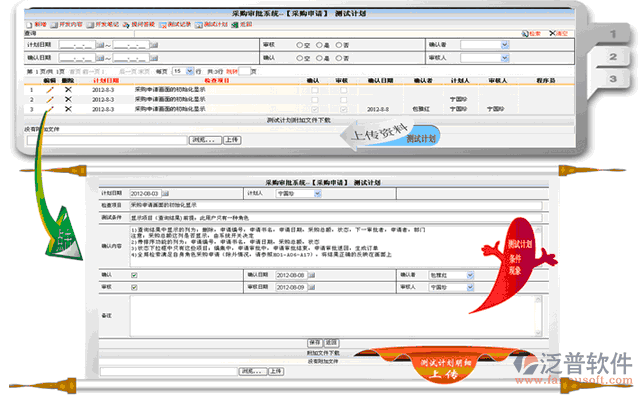The height and width of the screenshot is (396, 643).
Task: Click the 新增 (new) toolbar icon
Action: 30,25
